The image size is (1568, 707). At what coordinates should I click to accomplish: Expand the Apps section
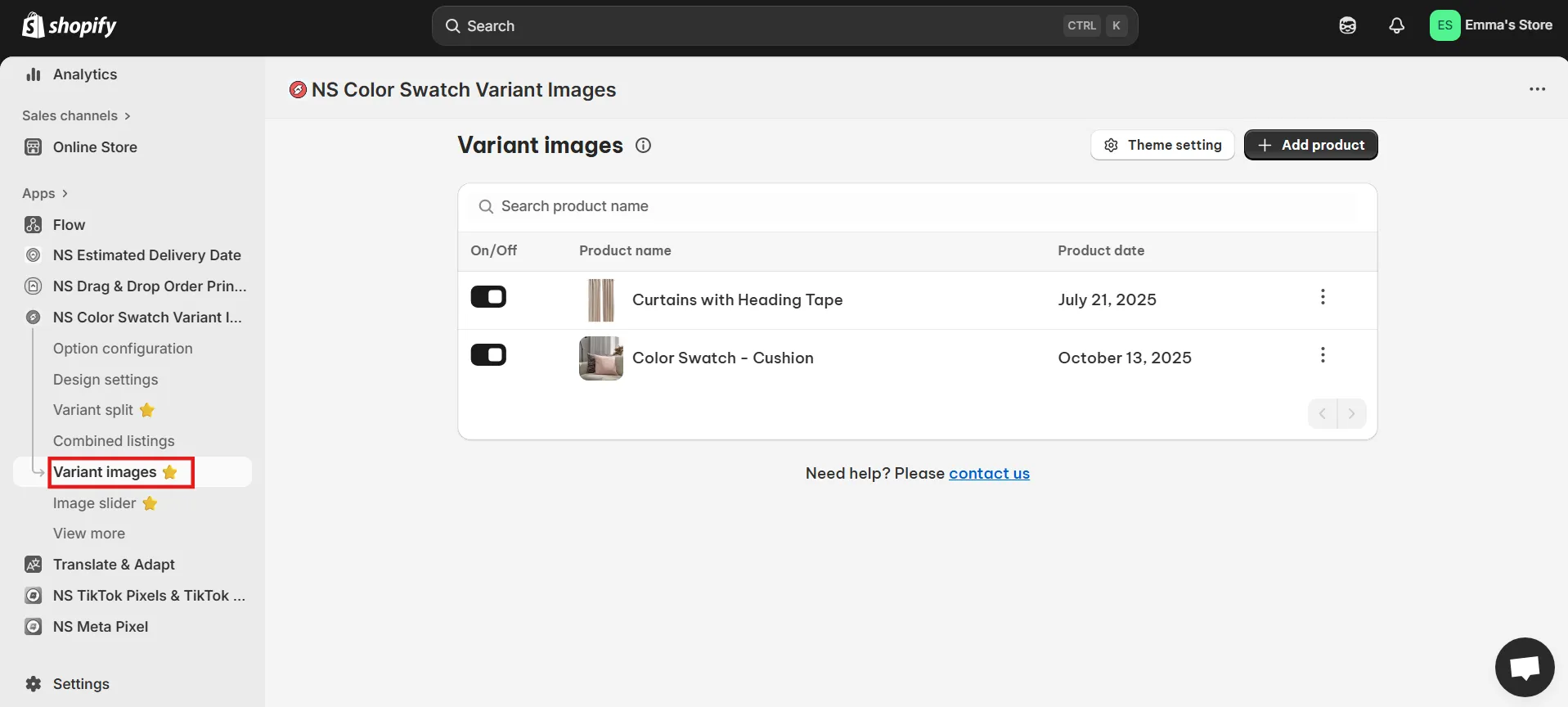44,194
